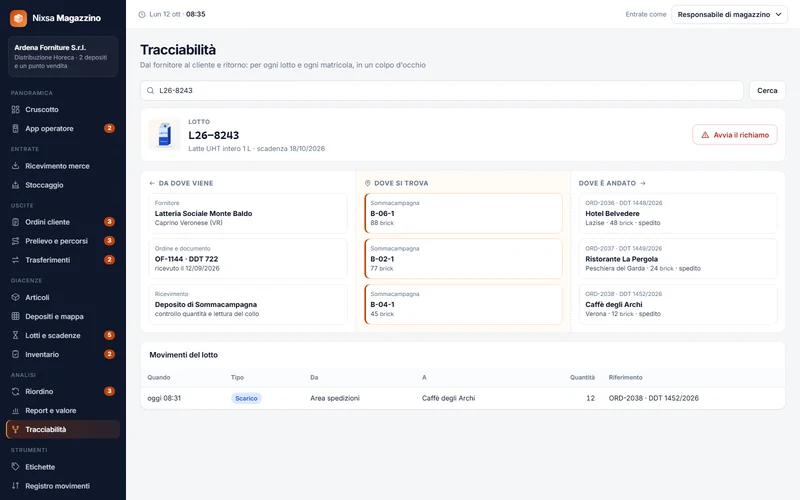Viewport: 800px width, 500px height.
Task: Open App operatore phone icon
Action: tap(15, 129)
